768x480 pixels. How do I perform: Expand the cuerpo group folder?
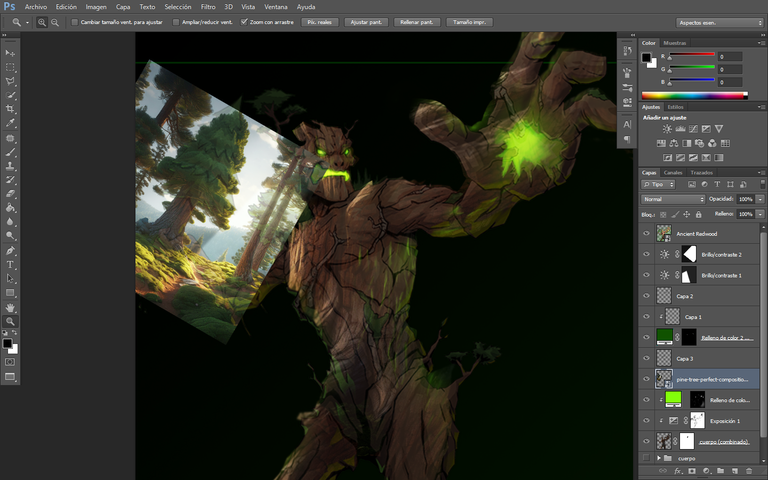[x=659, y=458]
